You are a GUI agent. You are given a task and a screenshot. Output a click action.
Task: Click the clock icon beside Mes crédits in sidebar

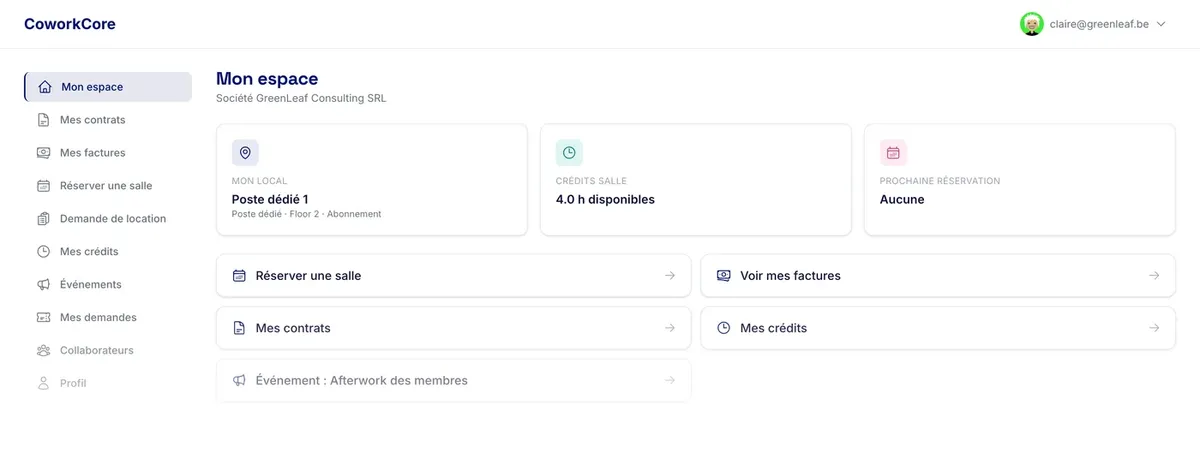click(43, 252)
